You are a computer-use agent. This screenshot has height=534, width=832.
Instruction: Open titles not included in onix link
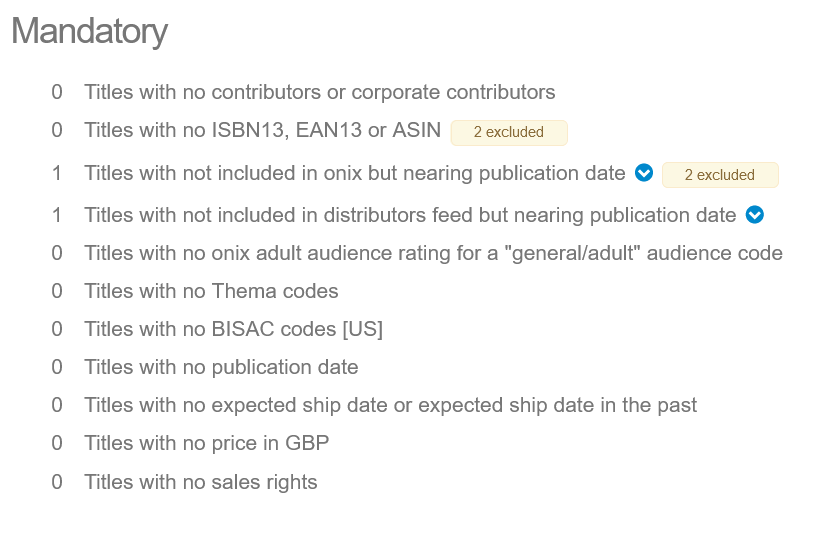pos(354,173)
